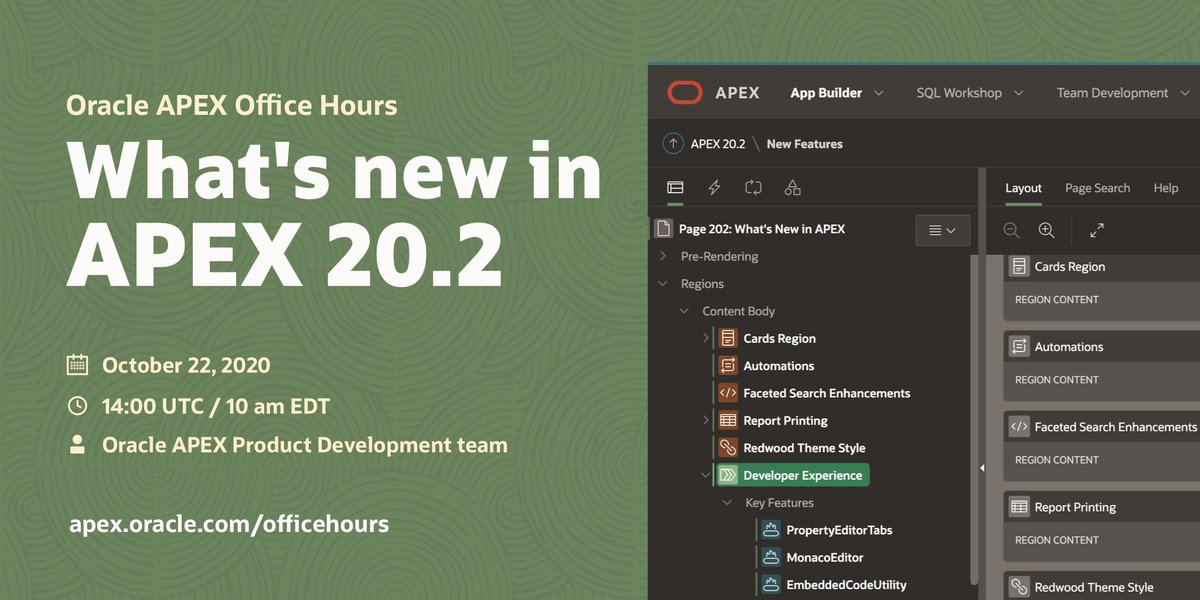
Task: Click the 14:00 UTC / 10 am EDT text
Action: pyautogui.click(x=216, y=406)
